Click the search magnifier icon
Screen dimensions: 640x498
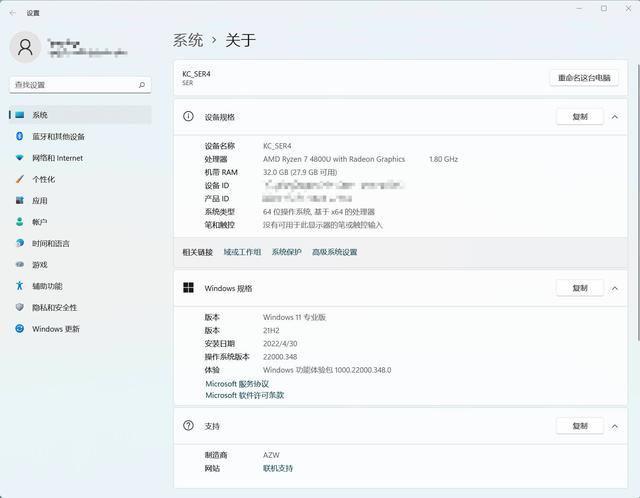point(143,85)
